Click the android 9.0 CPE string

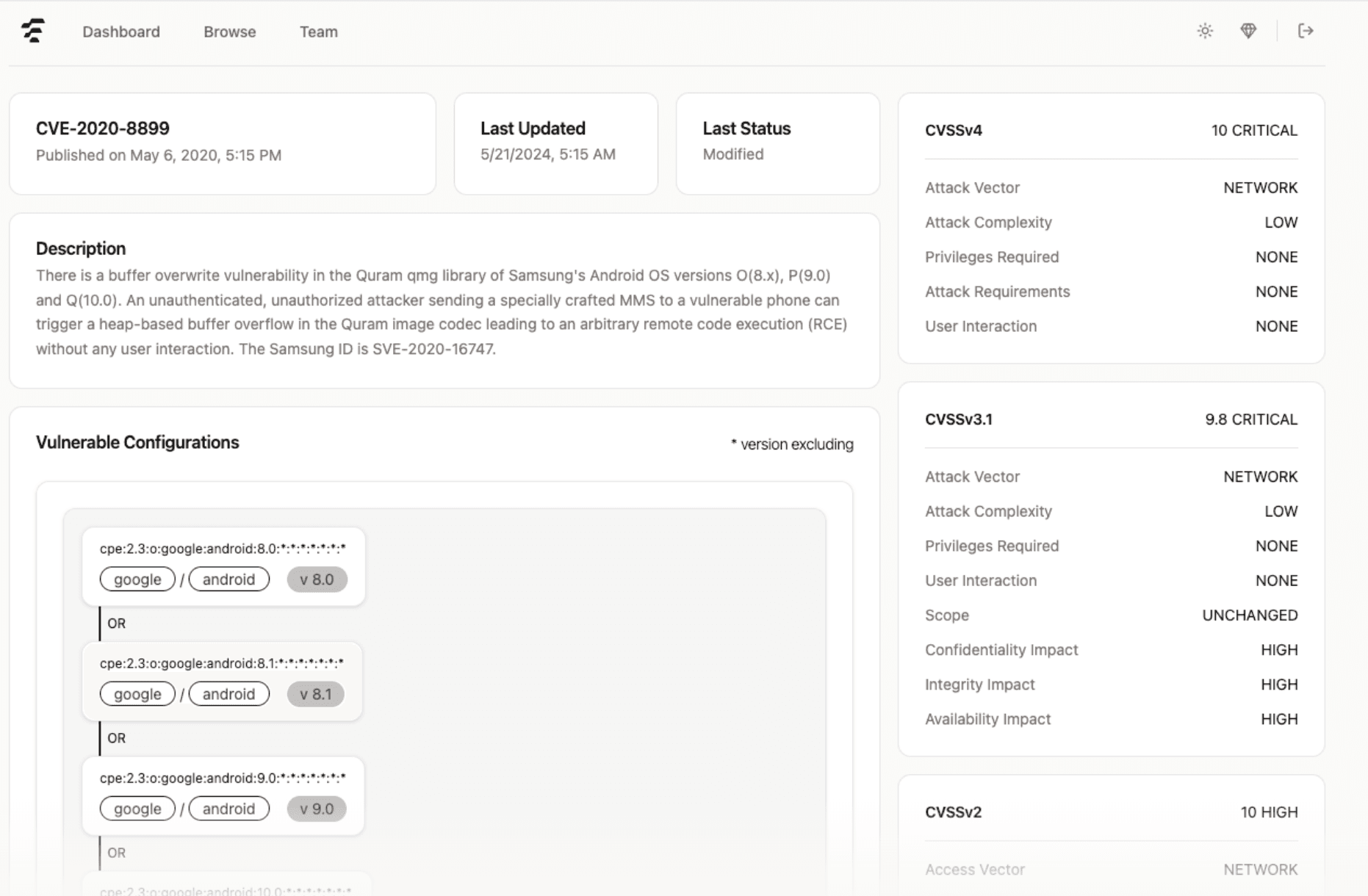pos(223,778)
